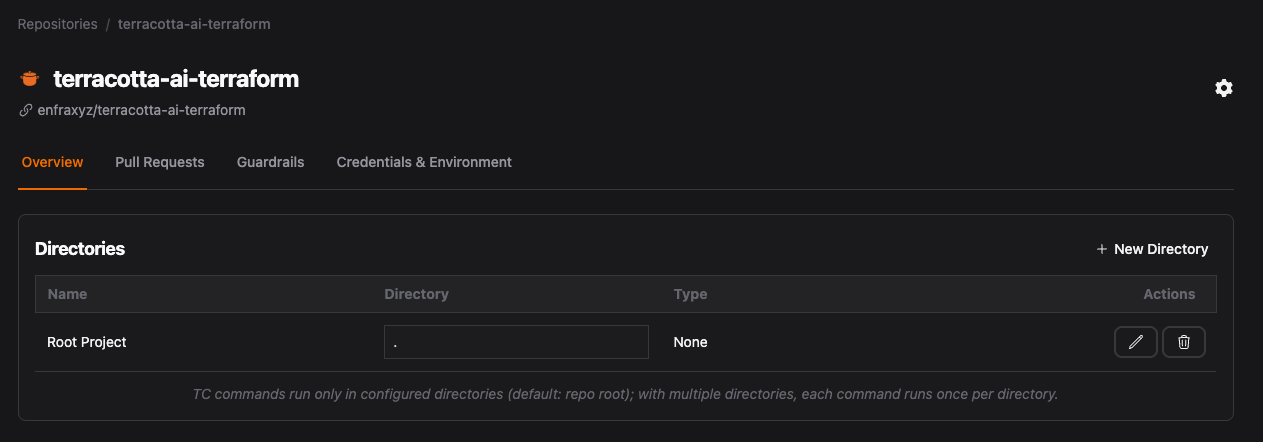Click the terracotta pot repository icon
This screenshot has height=442, width=1263.
[30, 79]
